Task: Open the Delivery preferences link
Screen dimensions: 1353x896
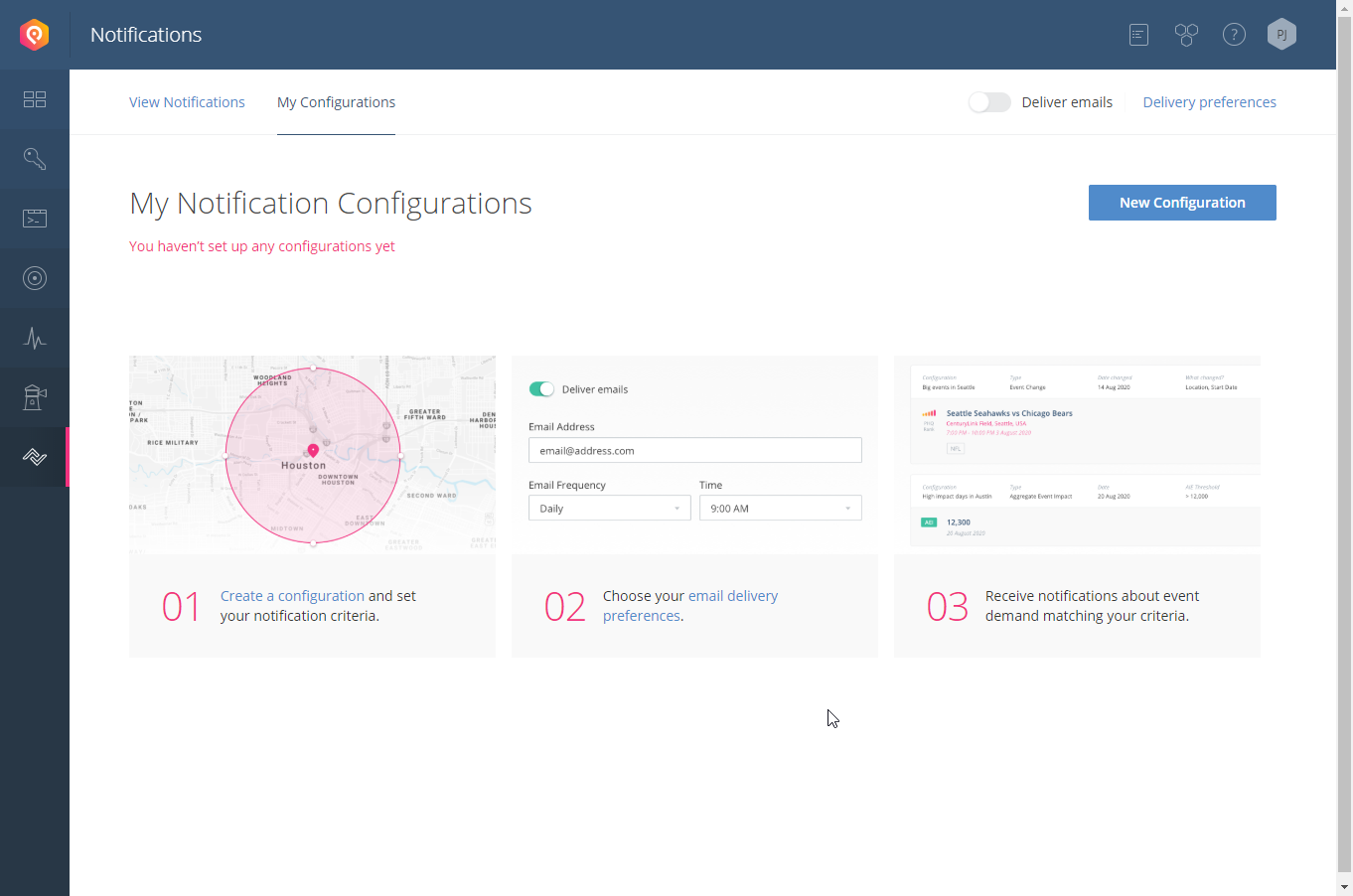Action: 1209,102
